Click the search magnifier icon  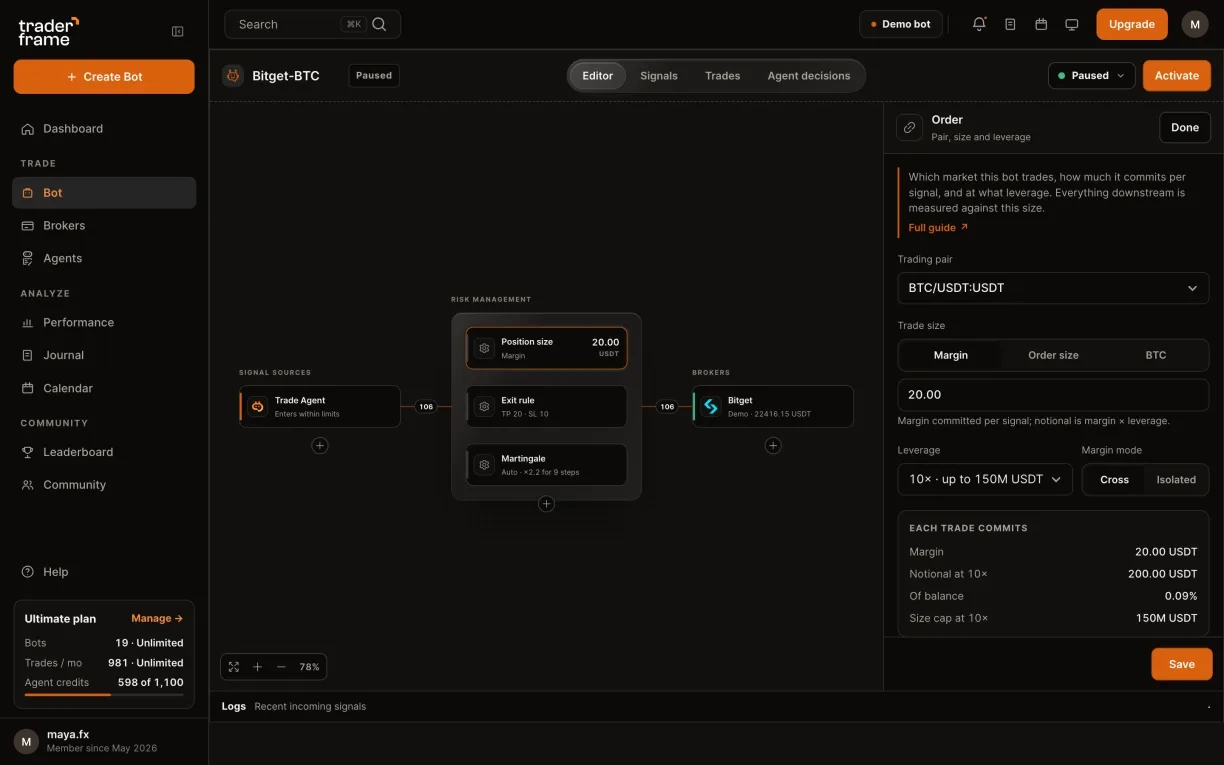point(379,24)
